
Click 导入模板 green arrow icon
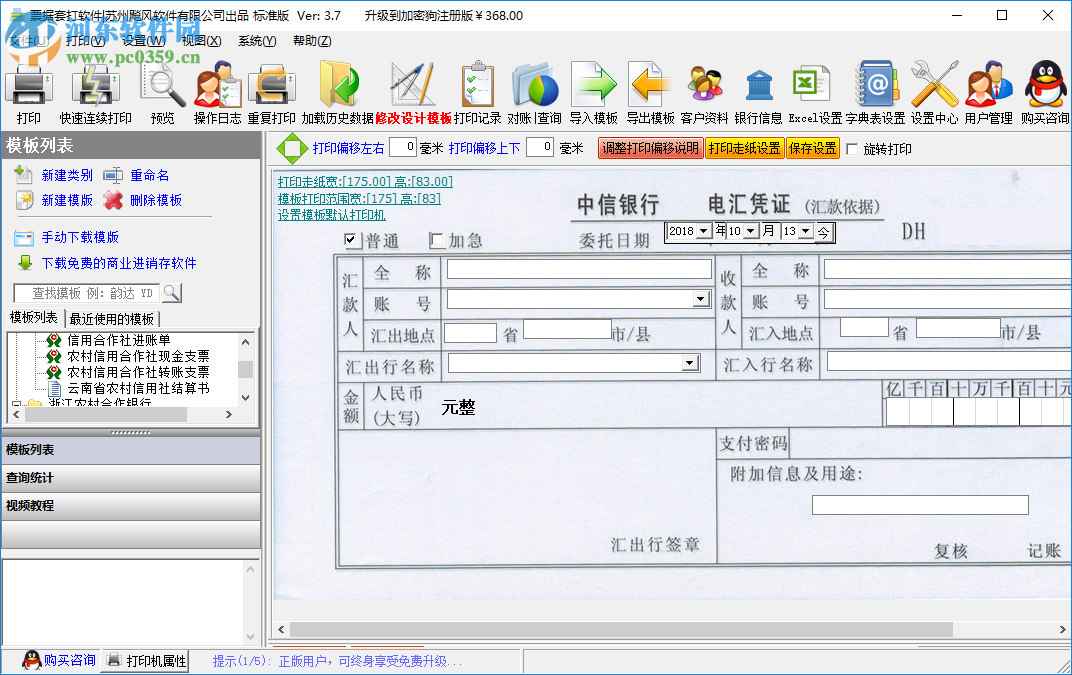point(593,86)
